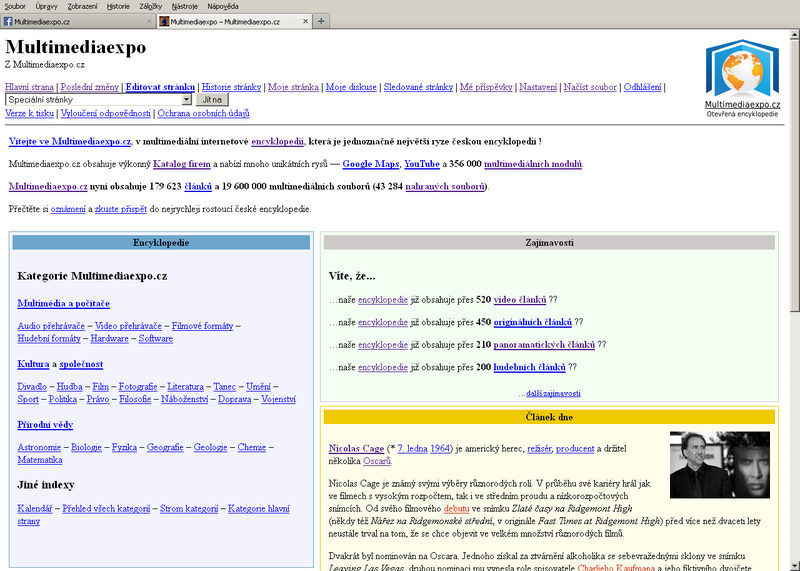Open the Historie menu
Image resolution: width=800 pixels, height=571 pixels.
pyautogui.click(x=118, y=6)
